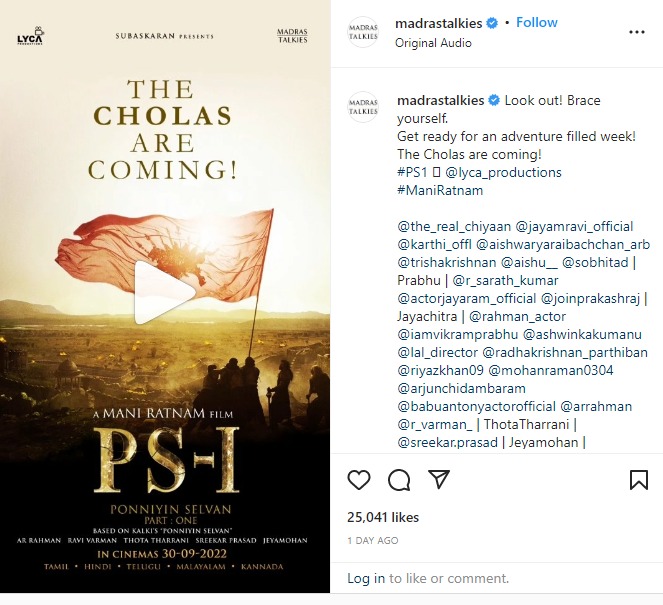Open the @trishakrishnan profile mention

pyautogui.click(x=447, y=263)
